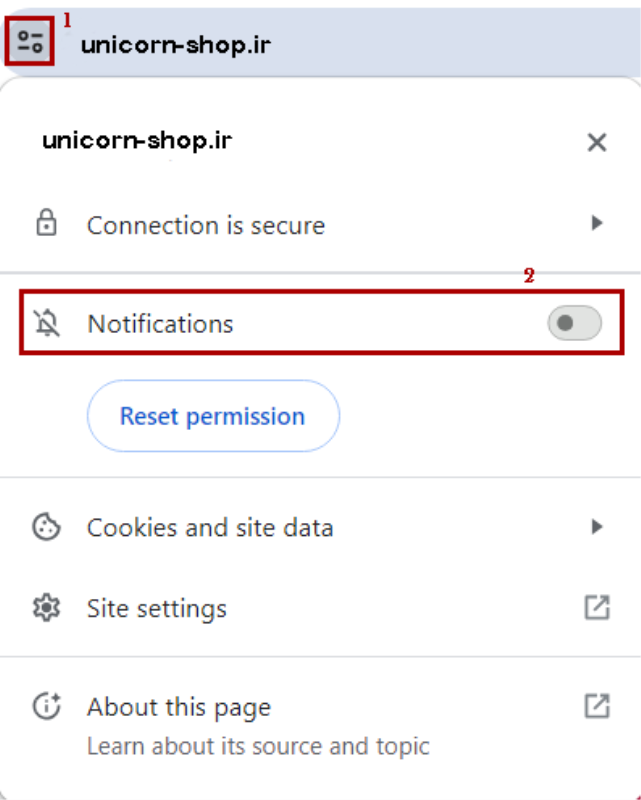
Task: Expand the Connection is secure arrow
Action: pos(597,223)
